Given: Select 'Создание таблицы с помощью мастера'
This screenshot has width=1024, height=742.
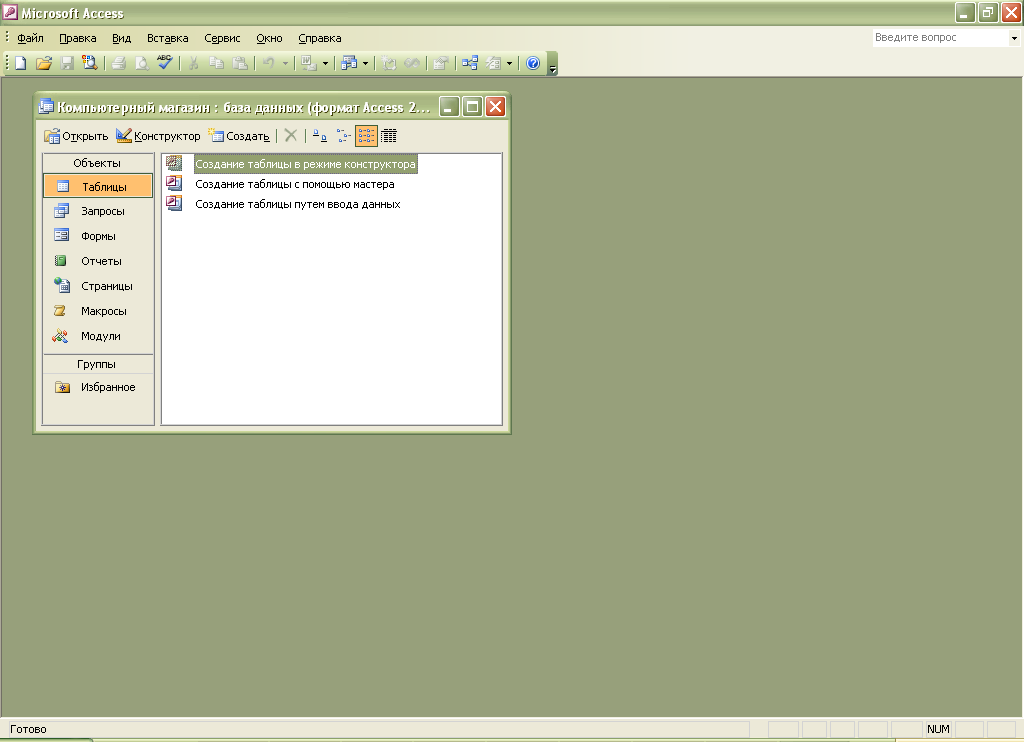Looking at the screenshot, I should tap(295, 184).
